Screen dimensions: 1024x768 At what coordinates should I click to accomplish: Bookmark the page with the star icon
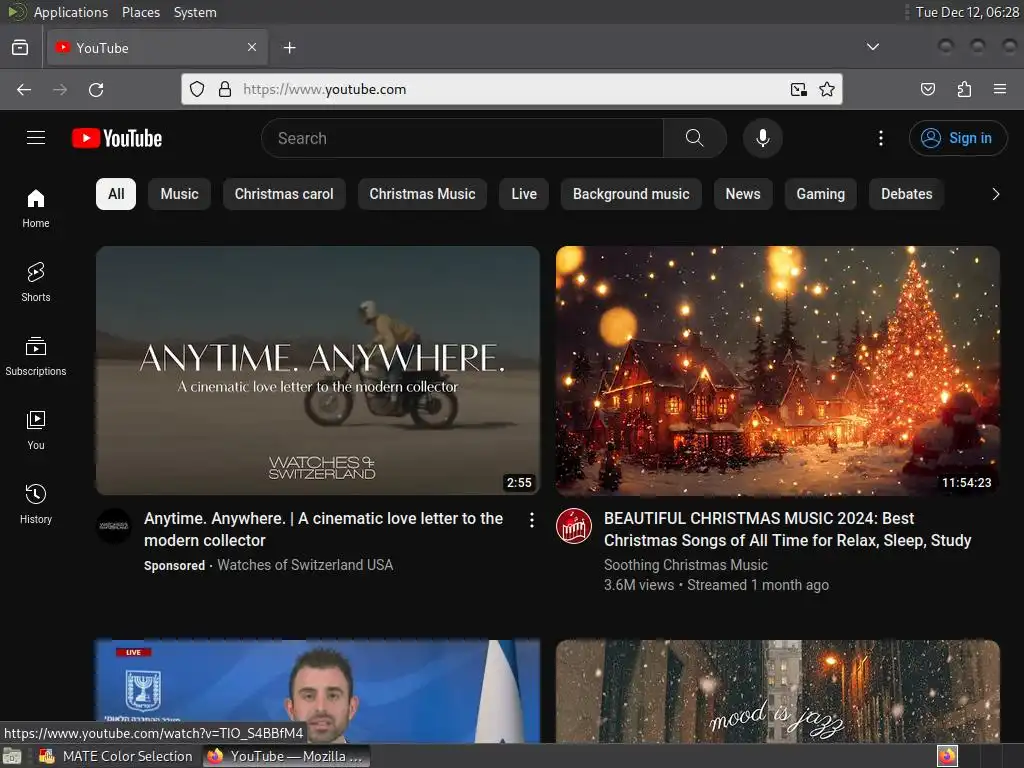827,89
